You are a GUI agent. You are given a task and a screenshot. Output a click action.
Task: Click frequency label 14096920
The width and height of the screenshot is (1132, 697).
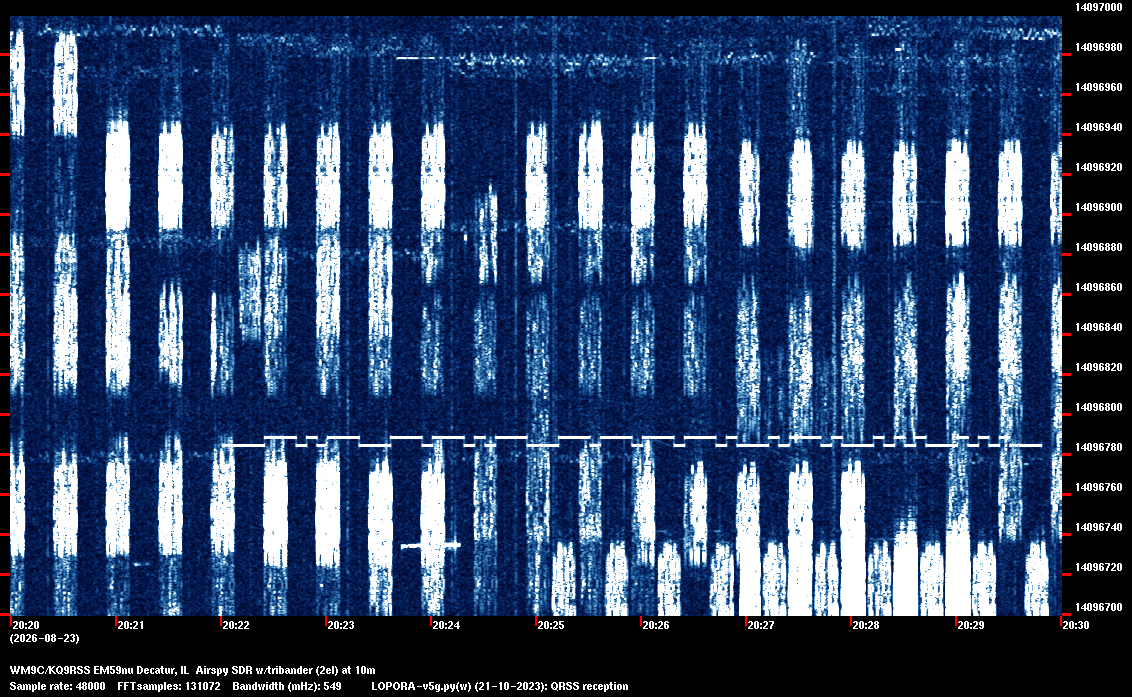point(1098,168)
